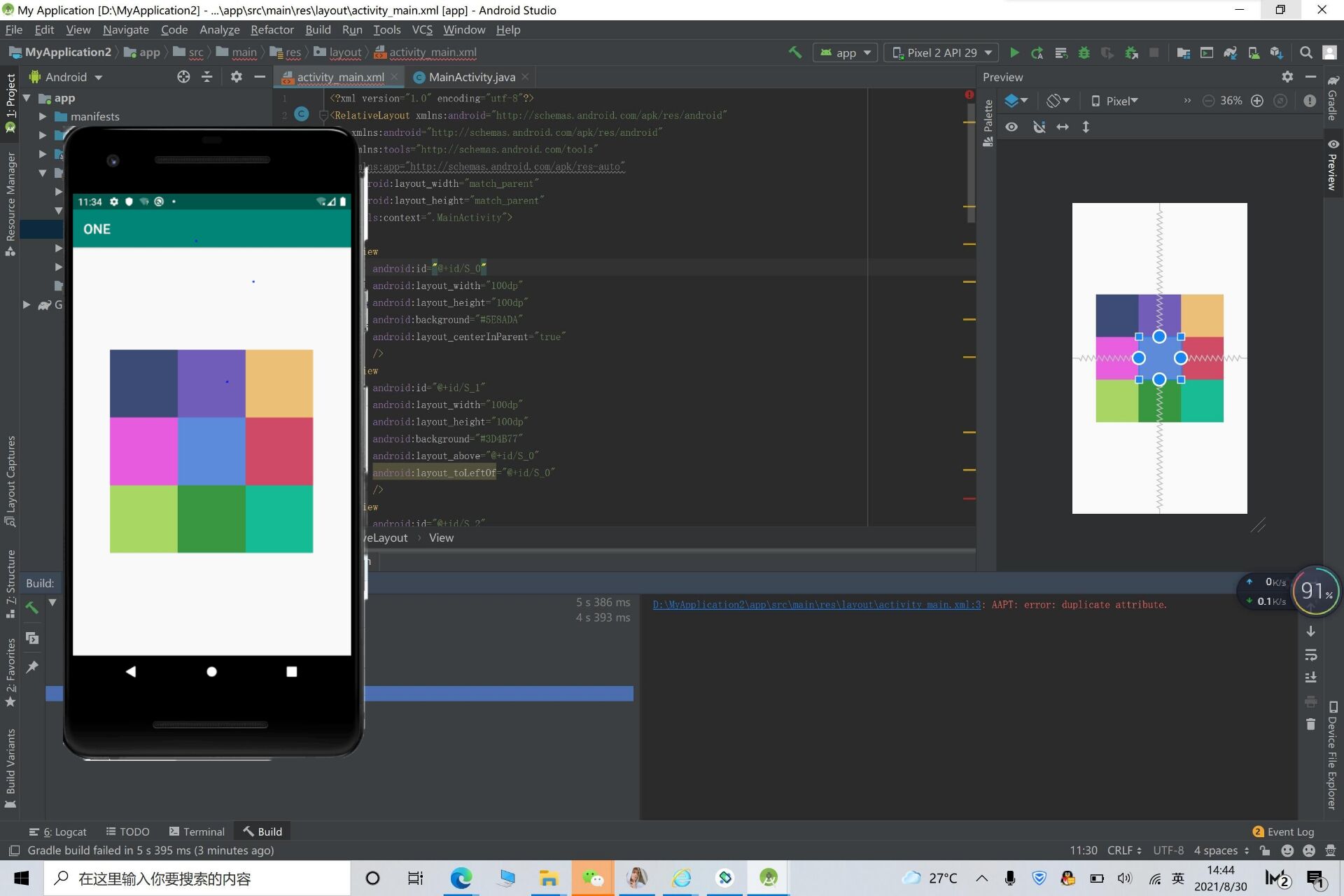The width and height of the screenshot is (1344, 896).
Task: Open Search Everywhere magnifier icon
Action: 1305,52
